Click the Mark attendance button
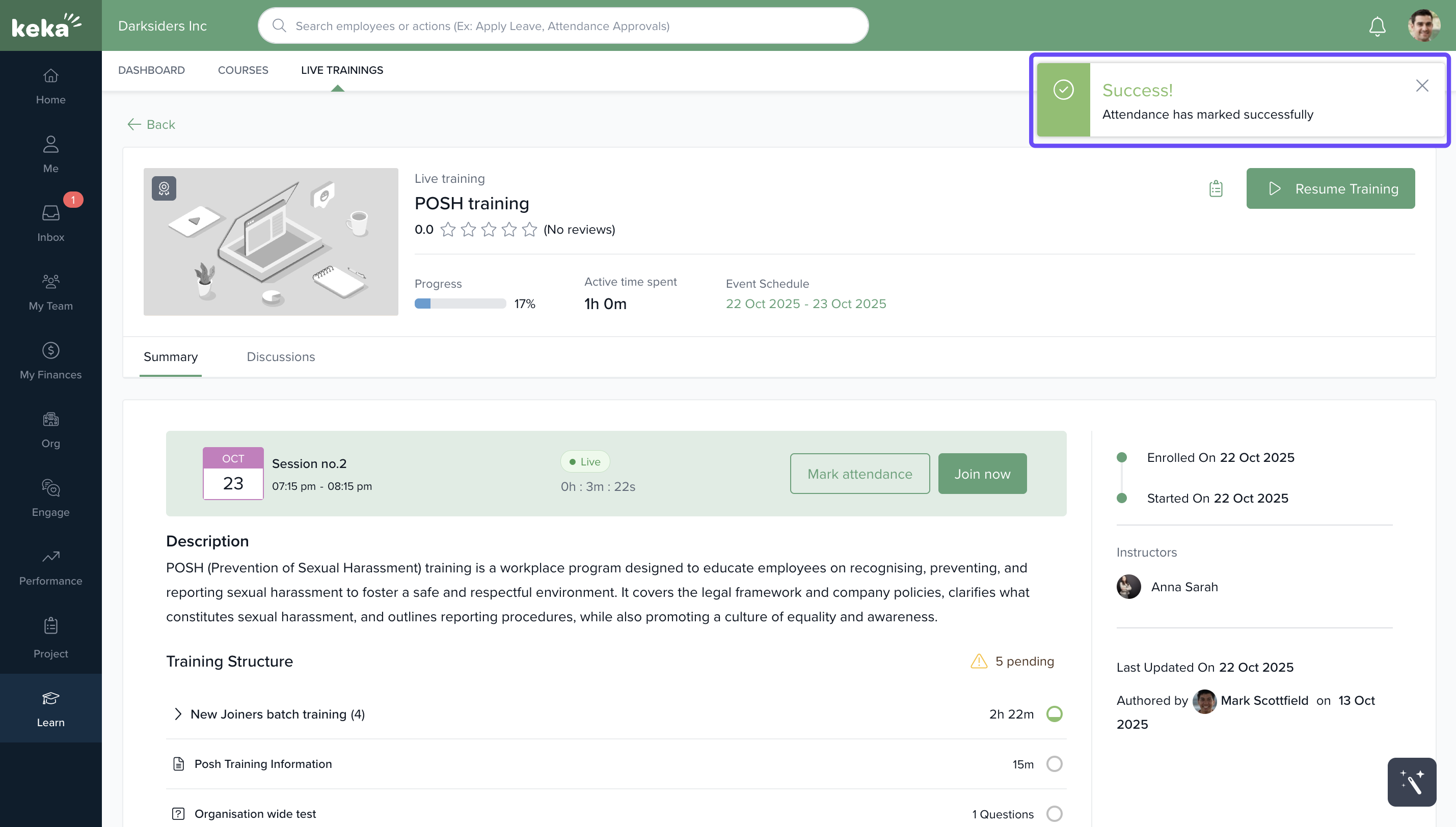The height and width of the screenshot is (827, 1456). pos(859,474)
